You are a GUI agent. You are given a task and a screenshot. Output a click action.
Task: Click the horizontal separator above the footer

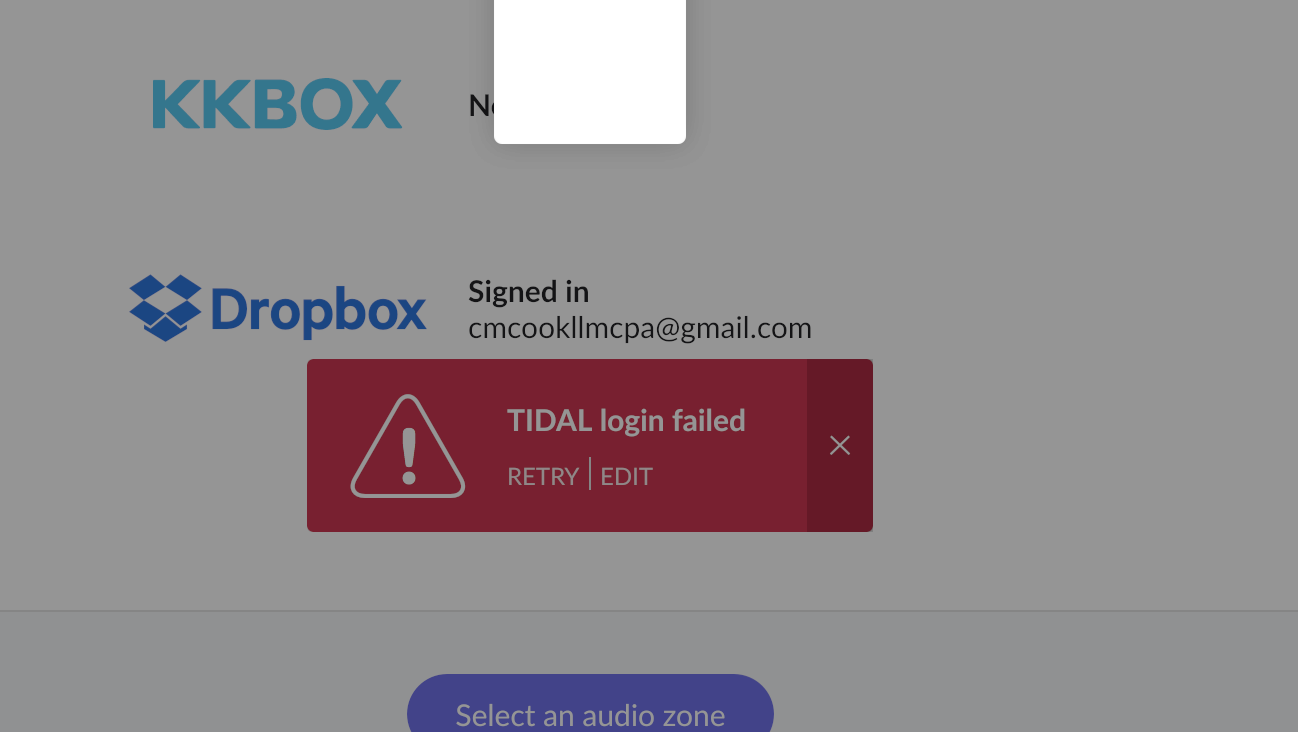[x=649, y=610]
